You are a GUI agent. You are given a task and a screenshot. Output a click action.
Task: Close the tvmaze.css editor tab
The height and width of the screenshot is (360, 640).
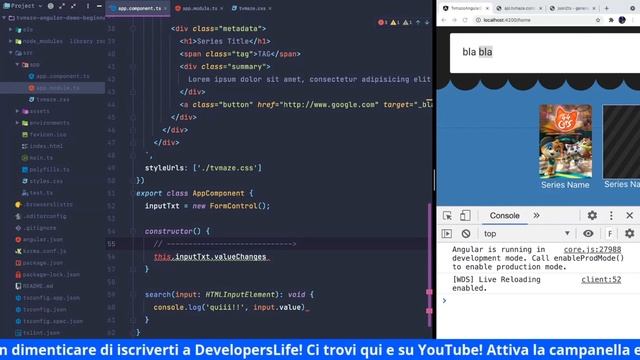[270, 9]
